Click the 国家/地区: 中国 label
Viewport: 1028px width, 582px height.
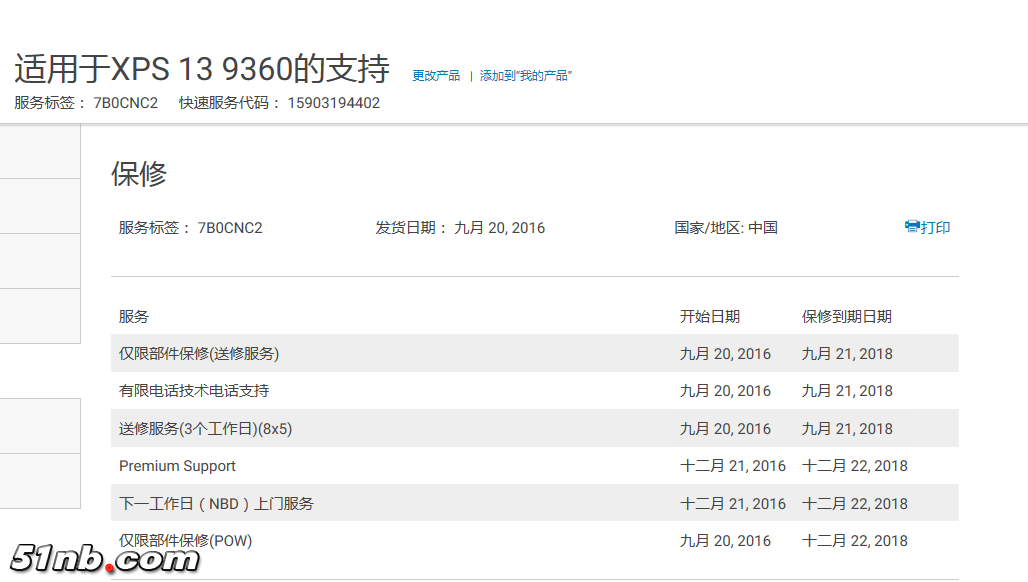726,228
